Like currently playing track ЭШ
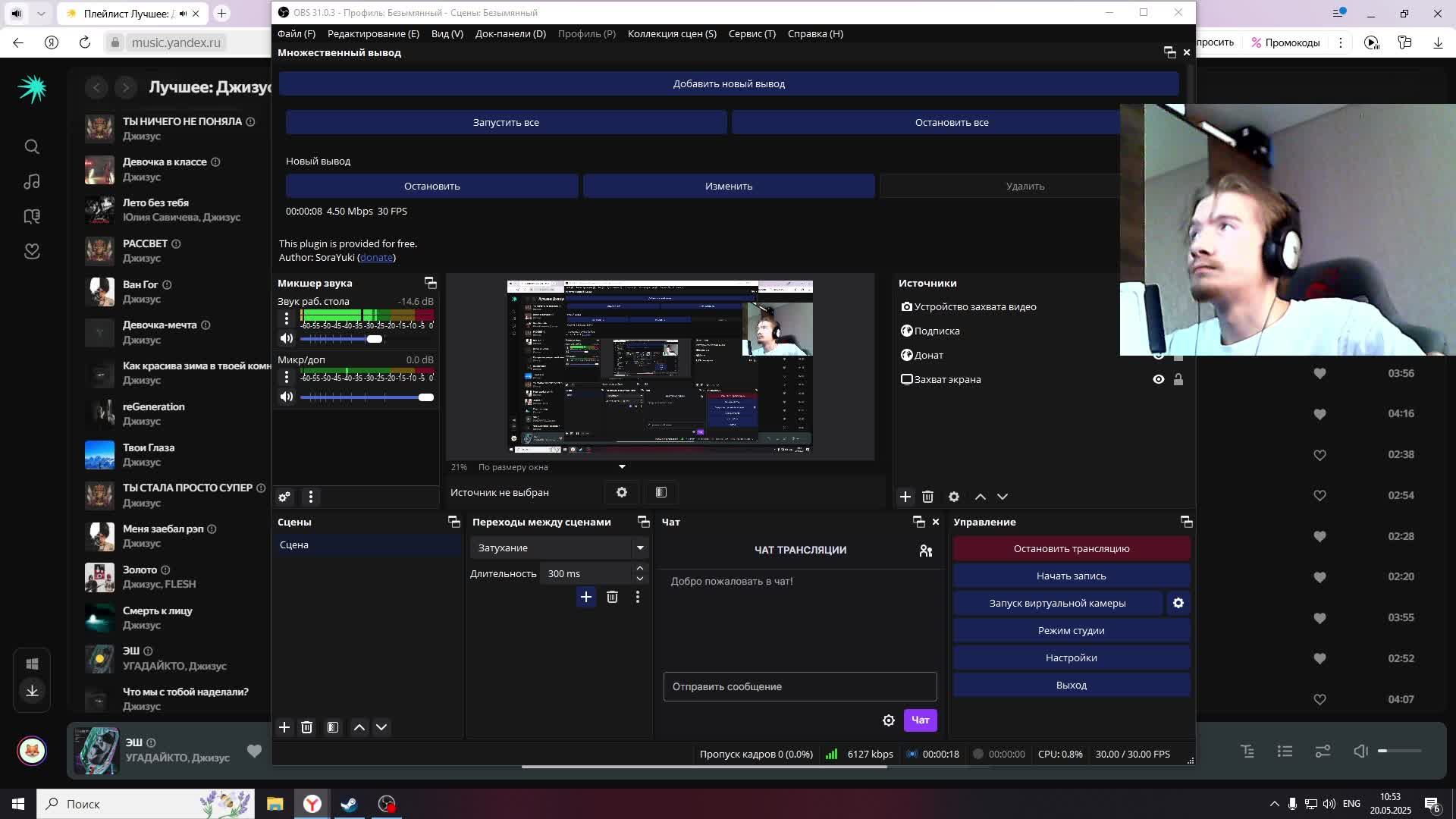 [x=254, y=751]
